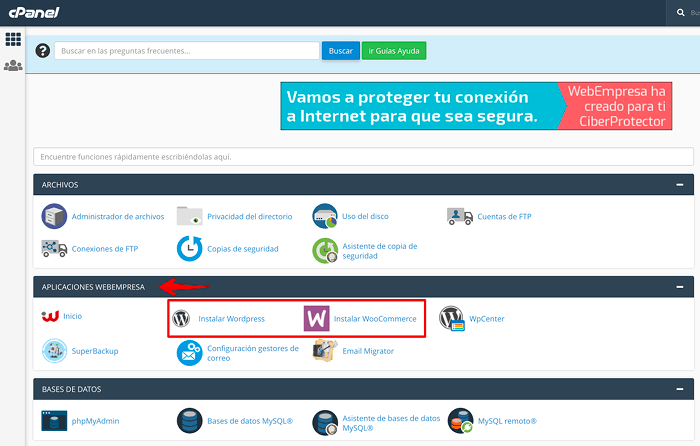The image size is (700, 446).
Task: Open the Email Migrator icon
Action: tap(325, 351)
